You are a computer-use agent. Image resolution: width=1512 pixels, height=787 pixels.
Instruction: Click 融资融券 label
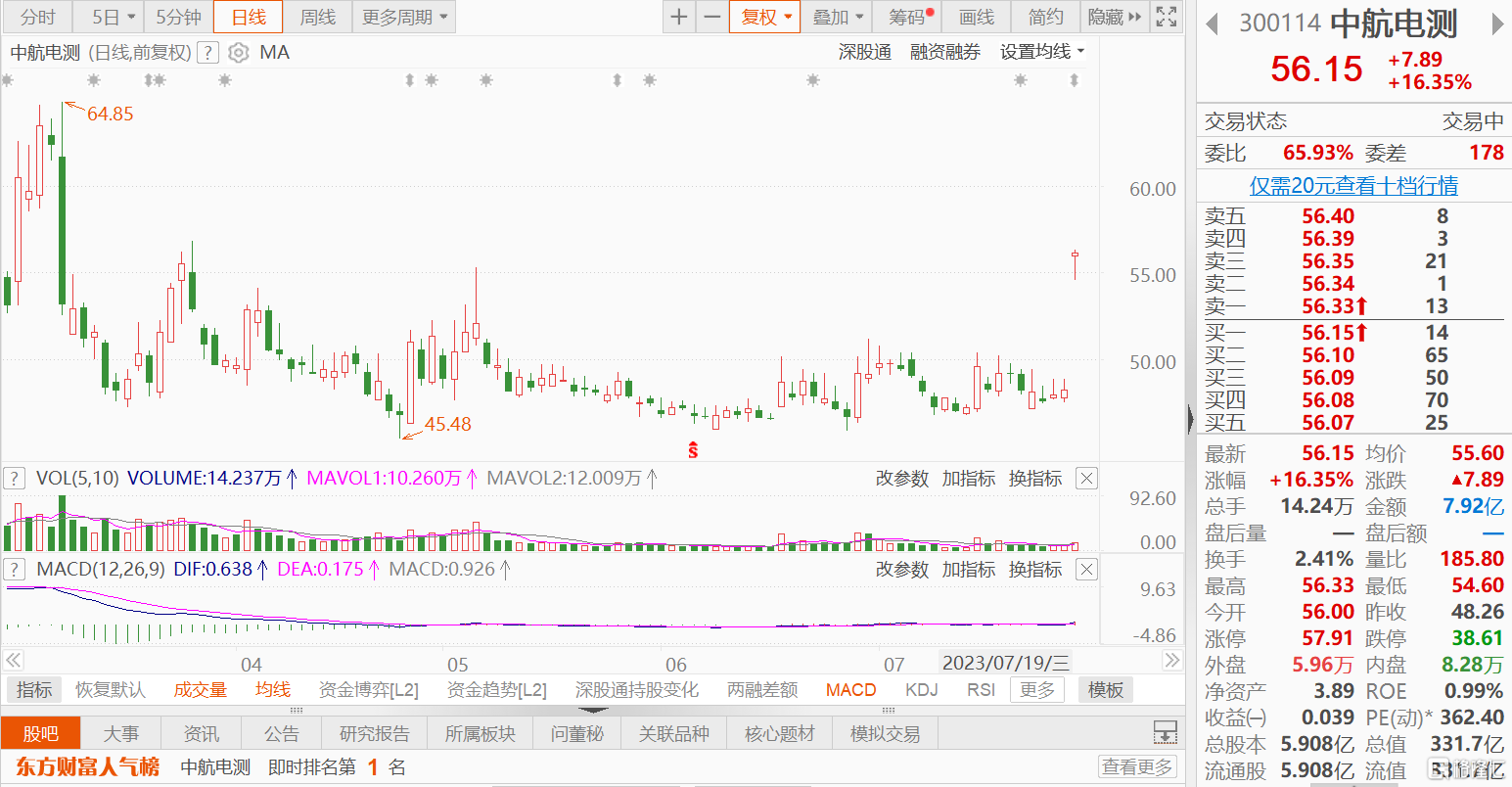click(x=945, y=53)
